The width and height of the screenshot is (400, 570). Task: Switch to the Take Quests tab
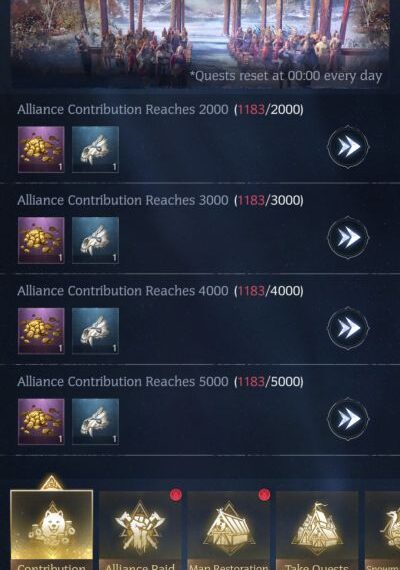(317, 530)
